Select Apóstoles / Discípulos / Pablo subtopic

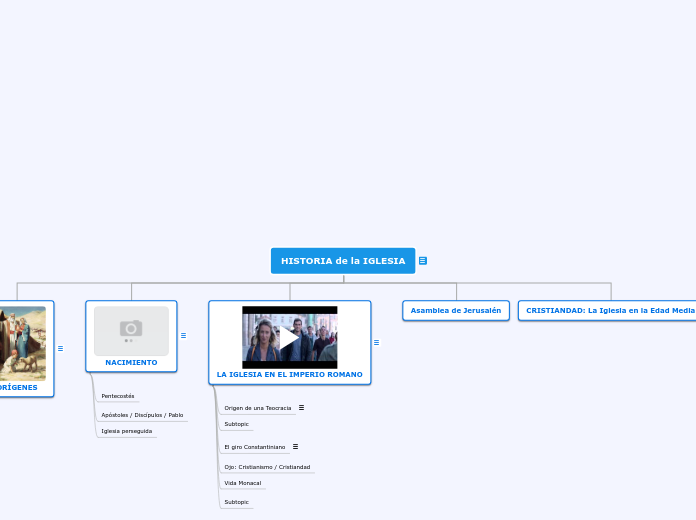pyautogui.click(x=142, y=415)
